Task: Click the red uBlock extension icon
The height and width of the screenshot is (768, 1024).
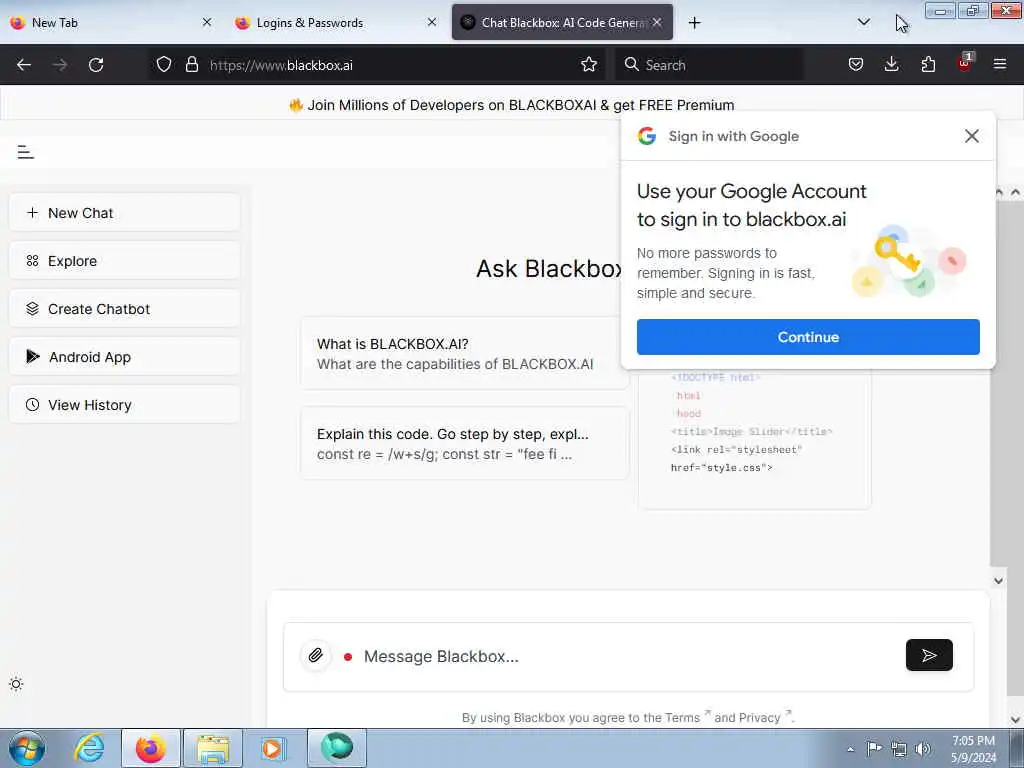Action: tap(965, 63)
